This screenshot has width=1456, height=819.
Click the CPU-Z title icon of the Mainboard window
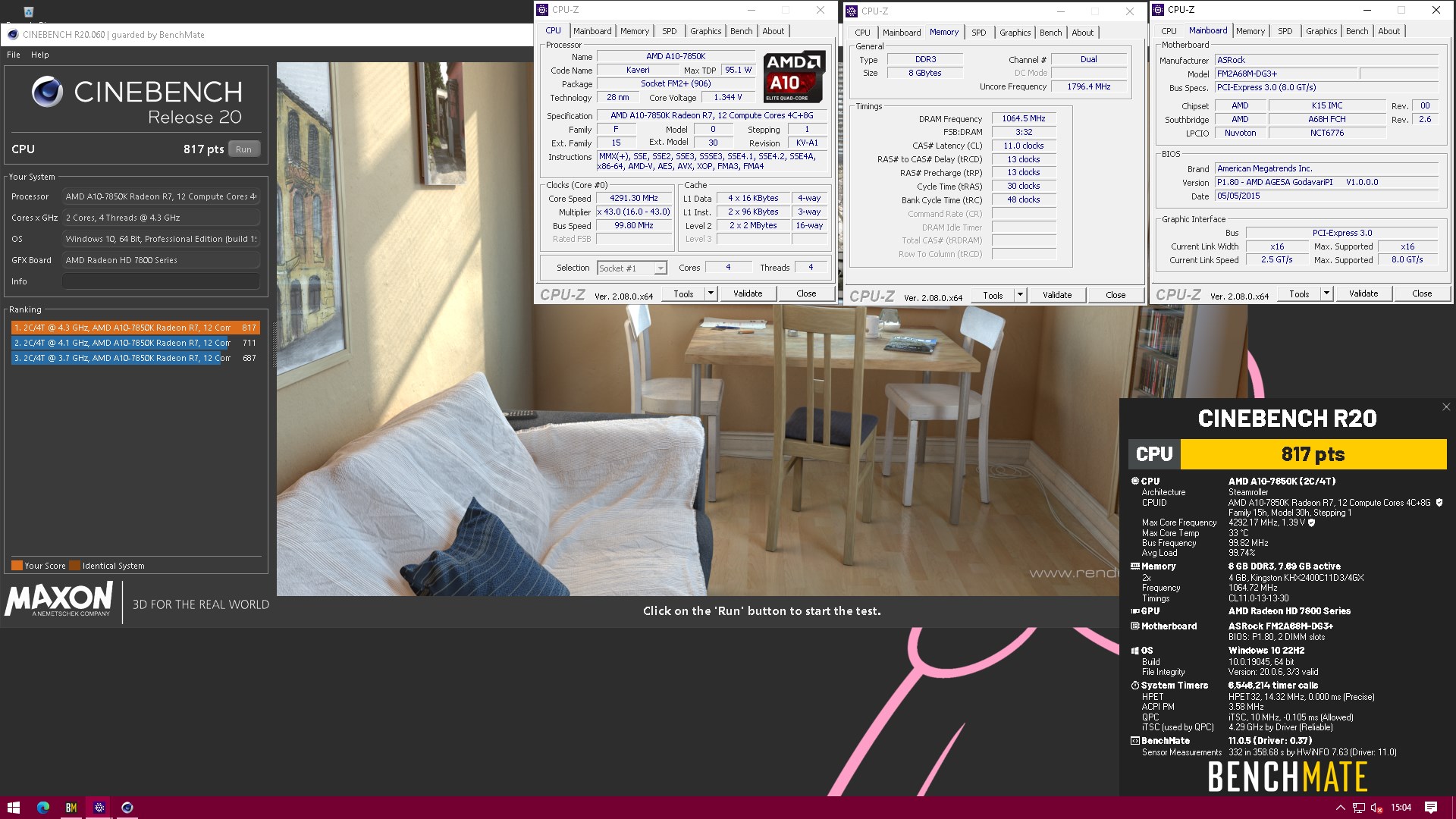[1158, 10]
